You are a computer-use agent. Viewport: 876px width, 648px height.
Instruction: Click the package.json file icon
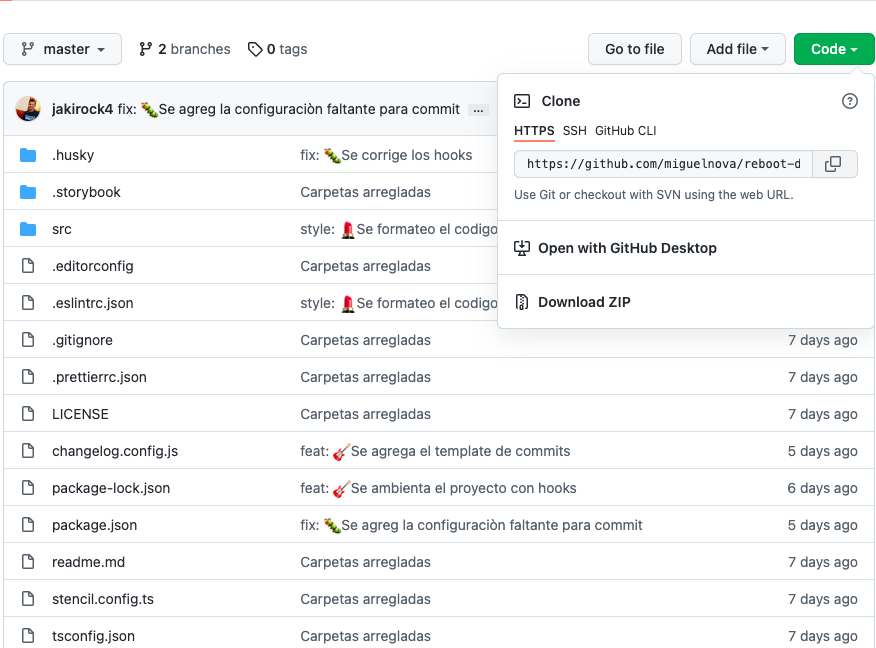point(28,525)
